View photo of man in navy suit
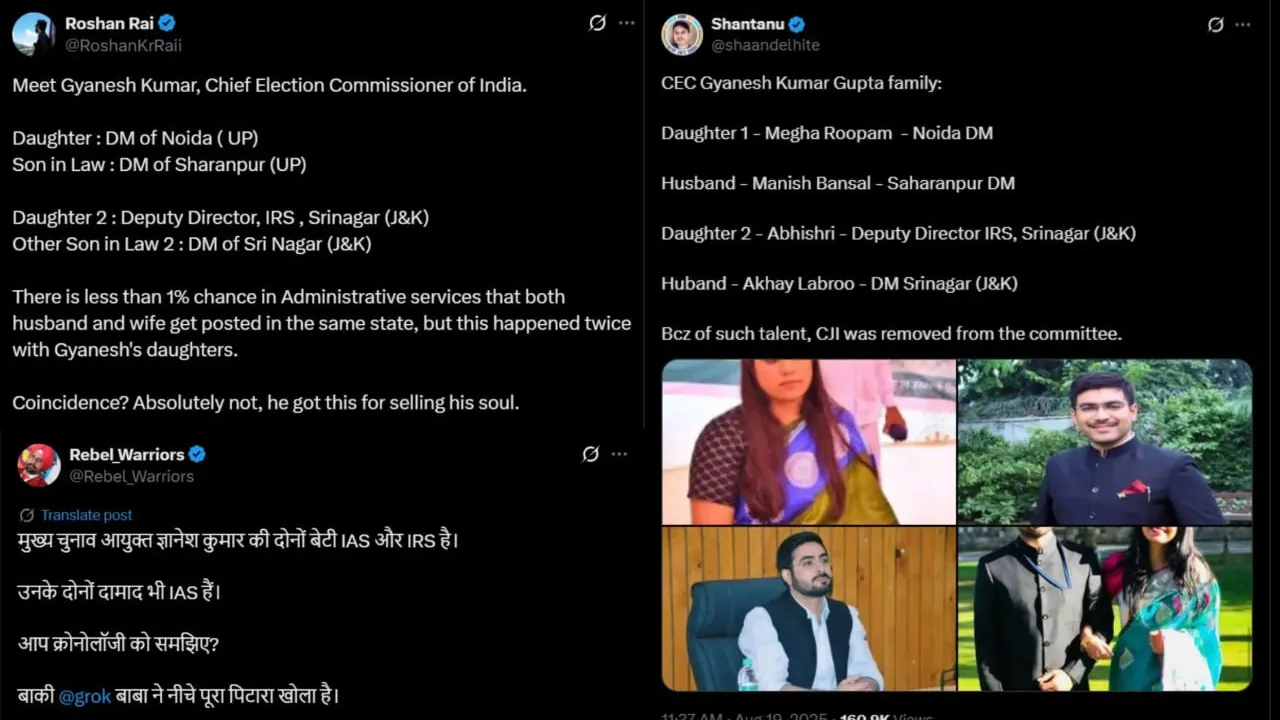Screen dimensions: 1280x720 pyautogui.click(x=1105, y=442)
